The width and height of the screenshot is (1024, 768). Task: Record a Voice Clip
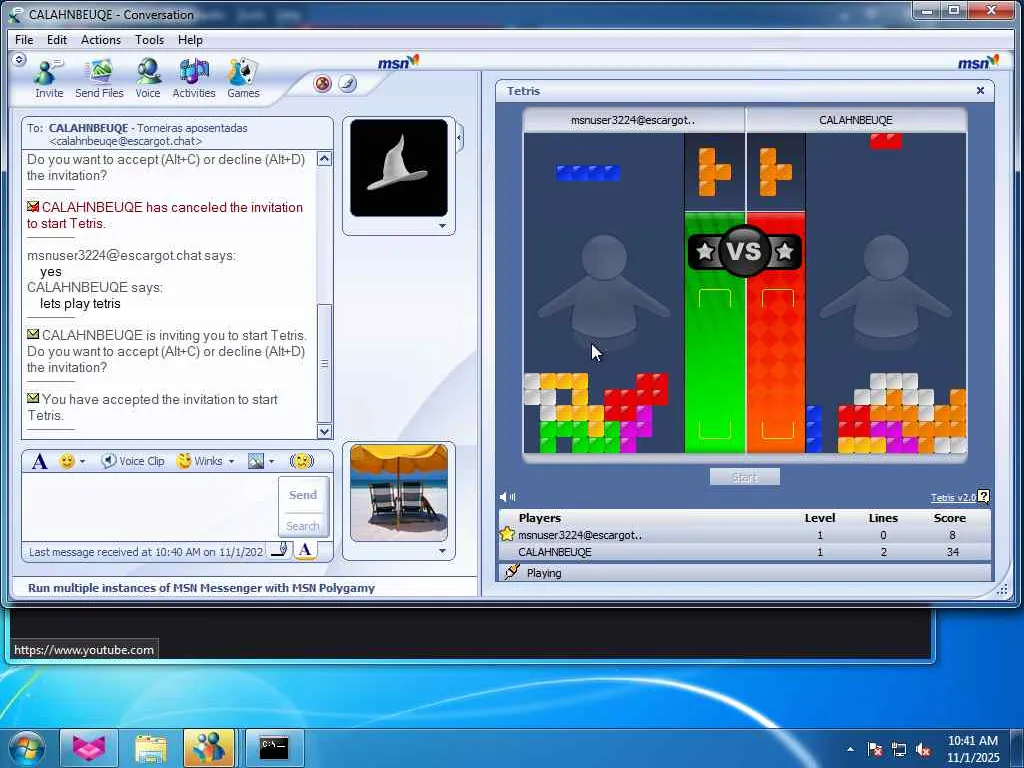click(133, 461)
